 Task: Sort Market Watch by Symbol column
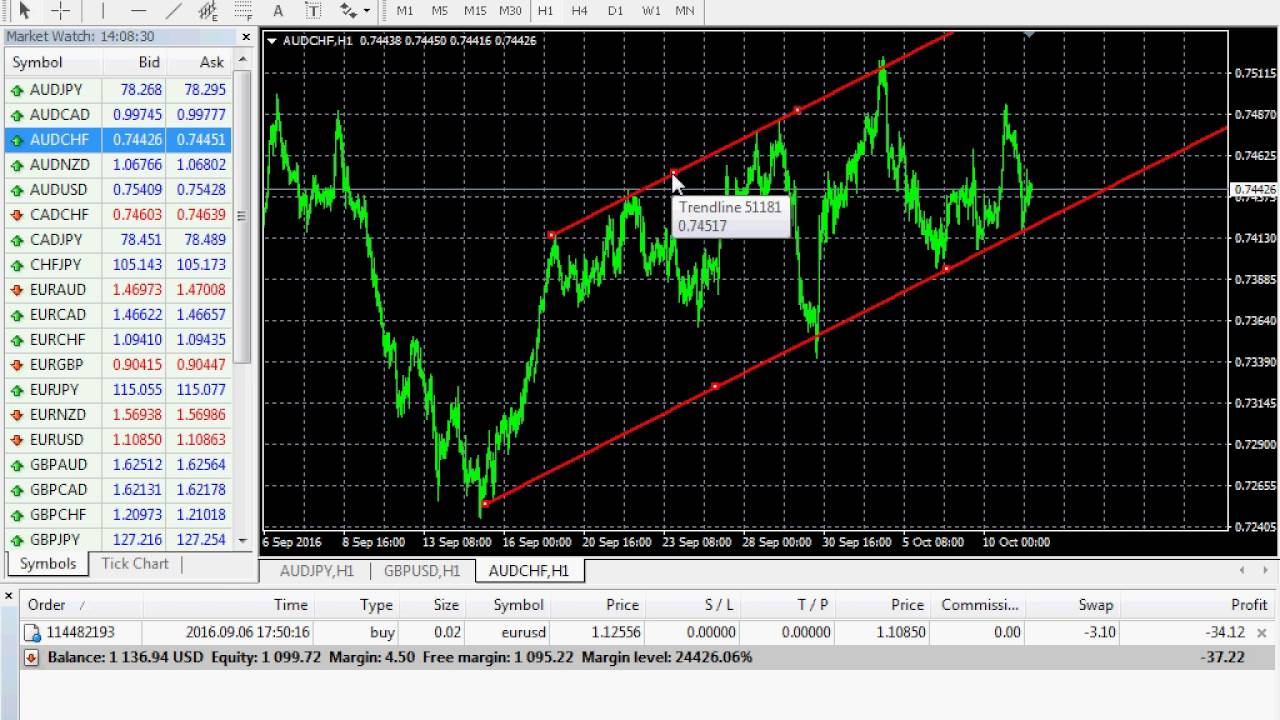click(53, 62)
